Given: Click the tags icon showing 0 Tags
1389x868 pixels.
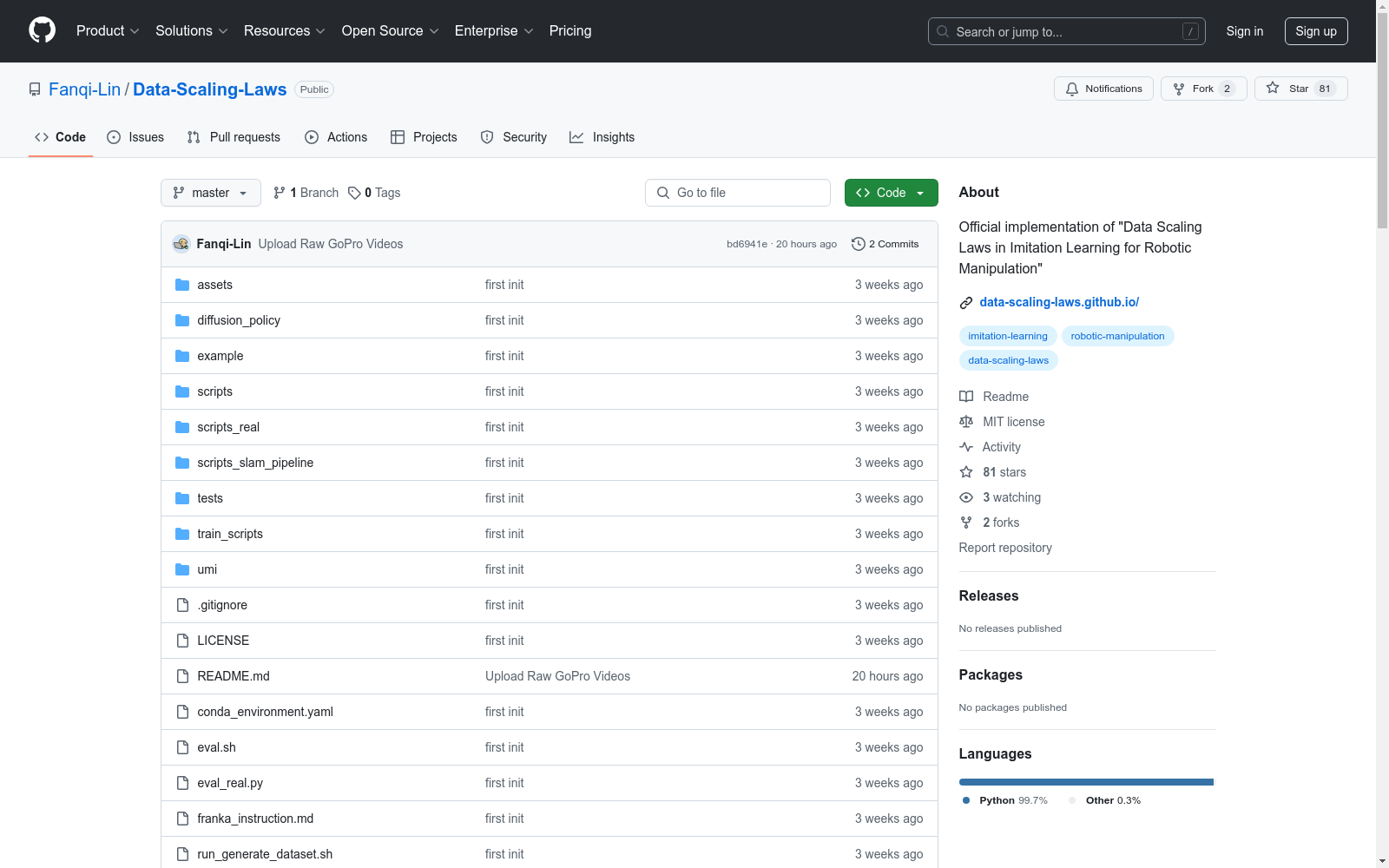Looking at the screenshot, I should point(354,193).
